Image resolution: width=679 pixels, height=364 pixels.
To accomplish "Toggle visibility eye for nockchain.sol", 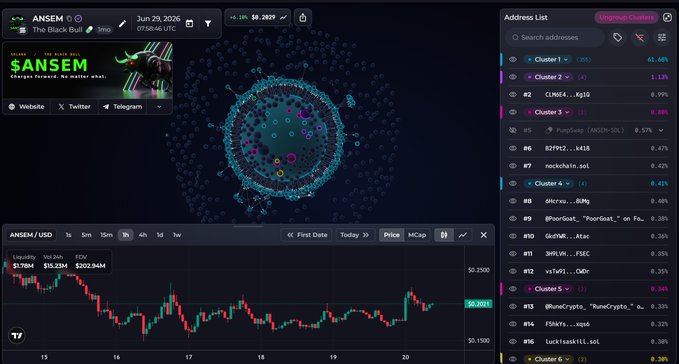I will pyautogui.click(x=513, y=166).
